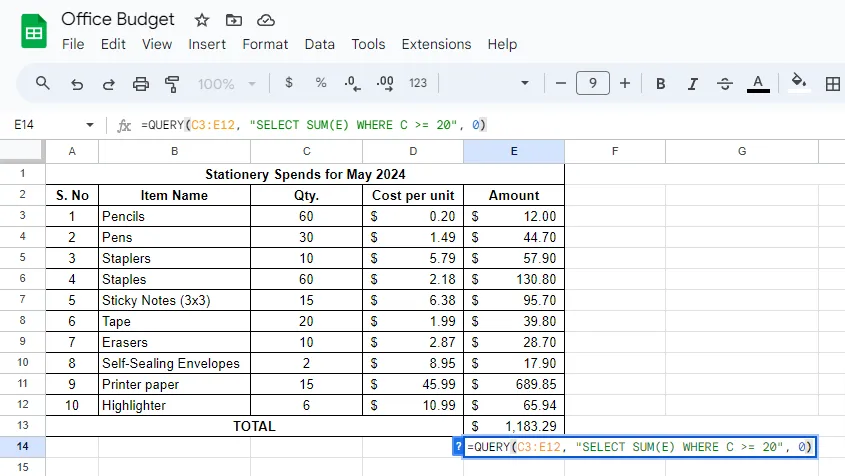Open the Insert menu
845x476 pixels.
207,44
